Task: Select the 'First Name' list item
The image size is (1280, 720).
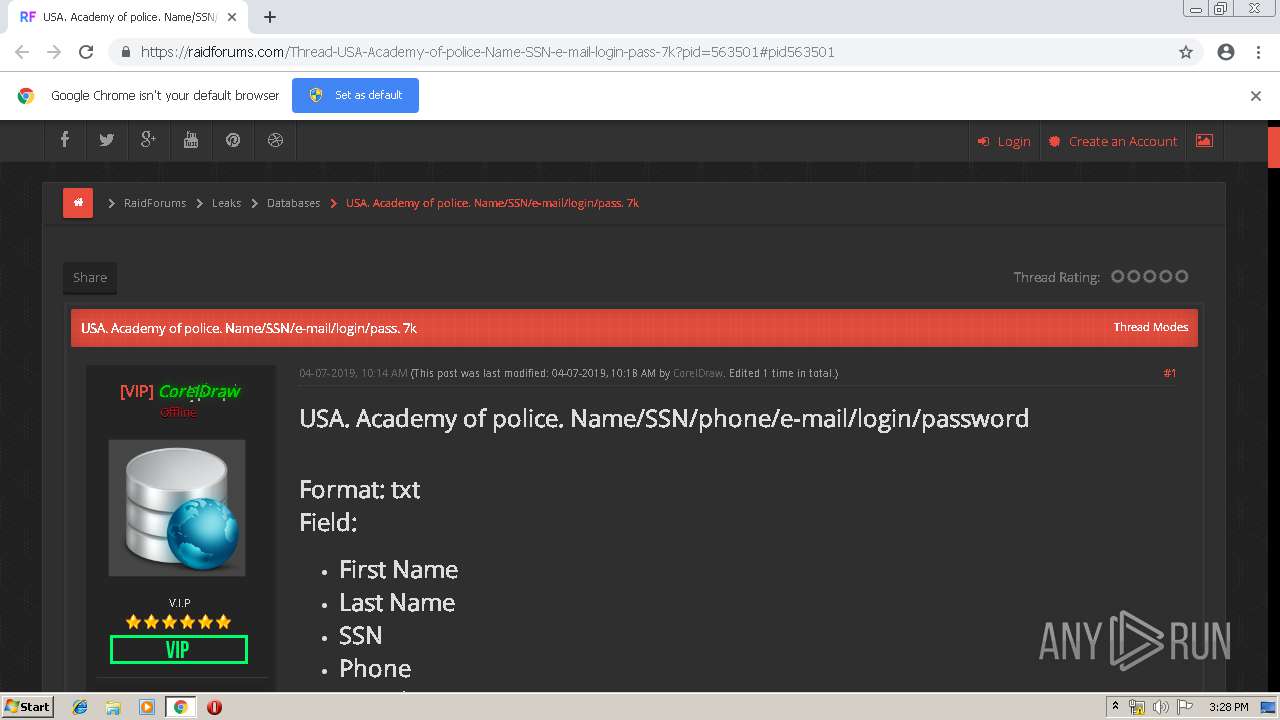Action: 398,569
